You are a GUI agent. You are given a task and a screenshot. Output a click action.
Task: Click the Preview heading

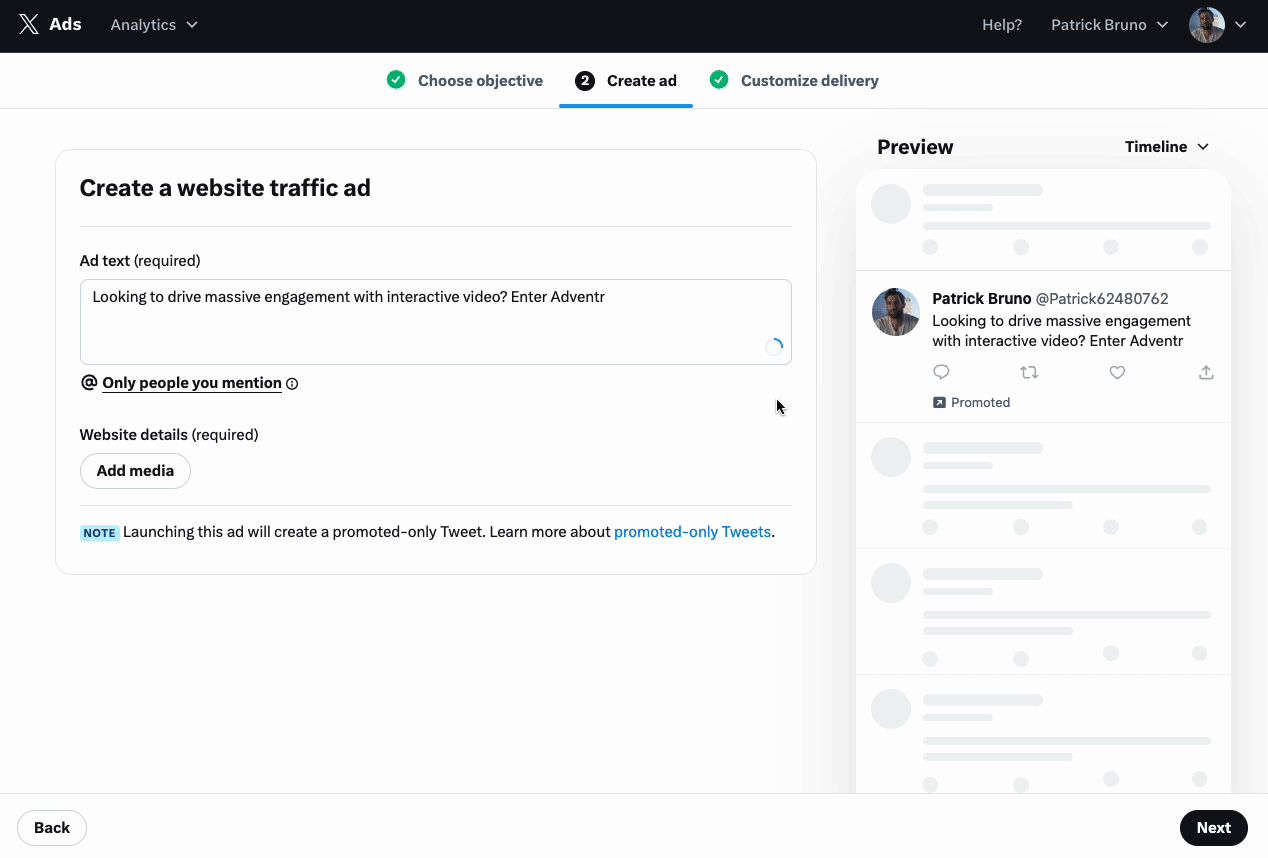tap(915, 147)
